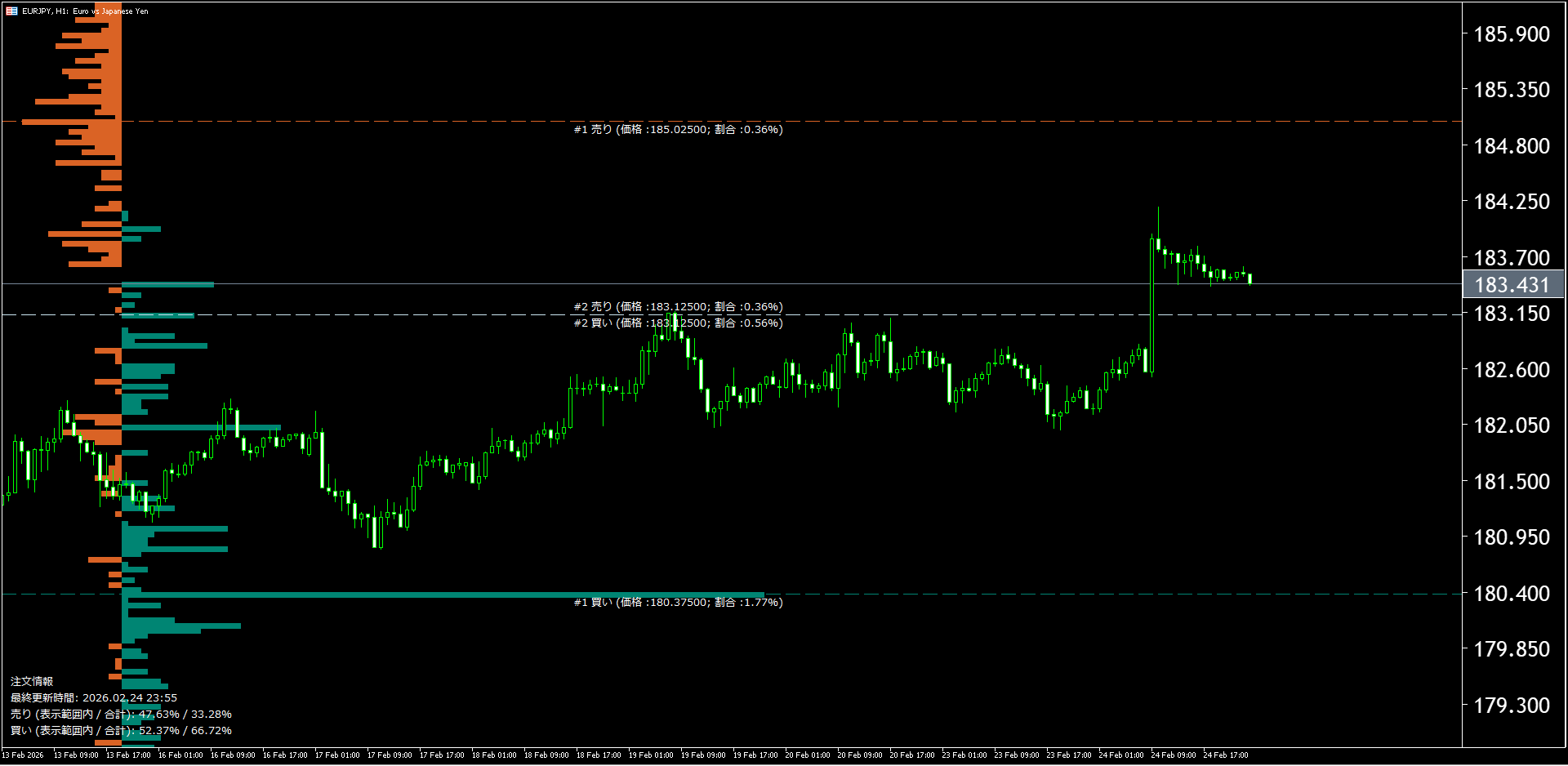This screenshot has height=766, width=1568.
Task: Click the 185.350 price scale label
Action: coord(1512,90)
